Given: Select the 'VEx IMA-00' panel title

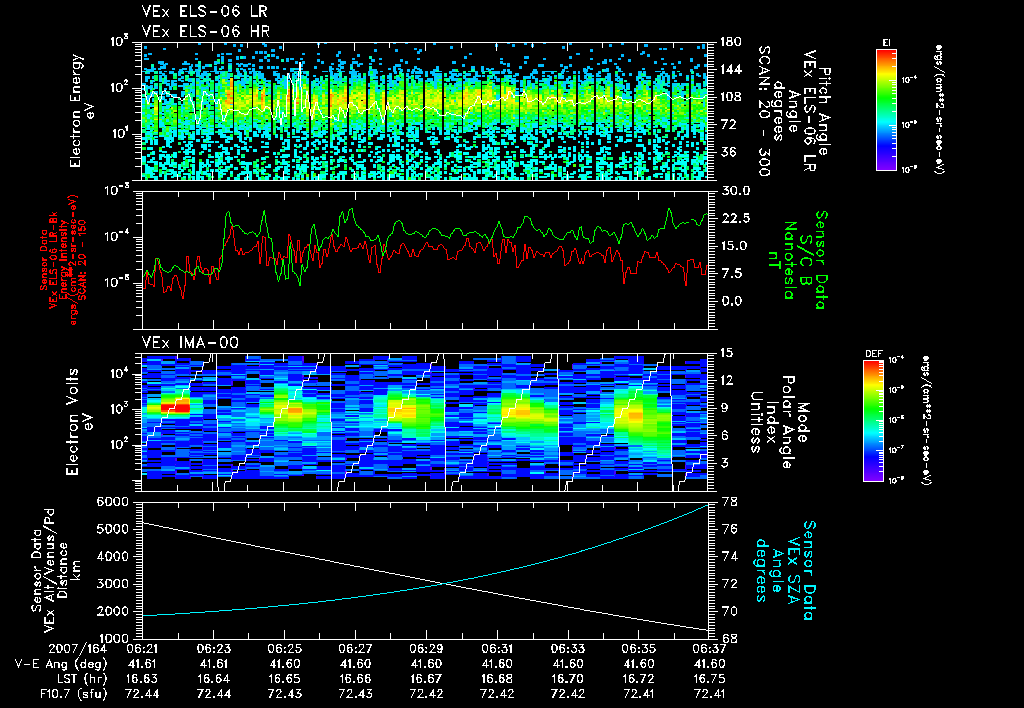Looking at the screenshot, I should pyautogui.click(x=190, y=342).
